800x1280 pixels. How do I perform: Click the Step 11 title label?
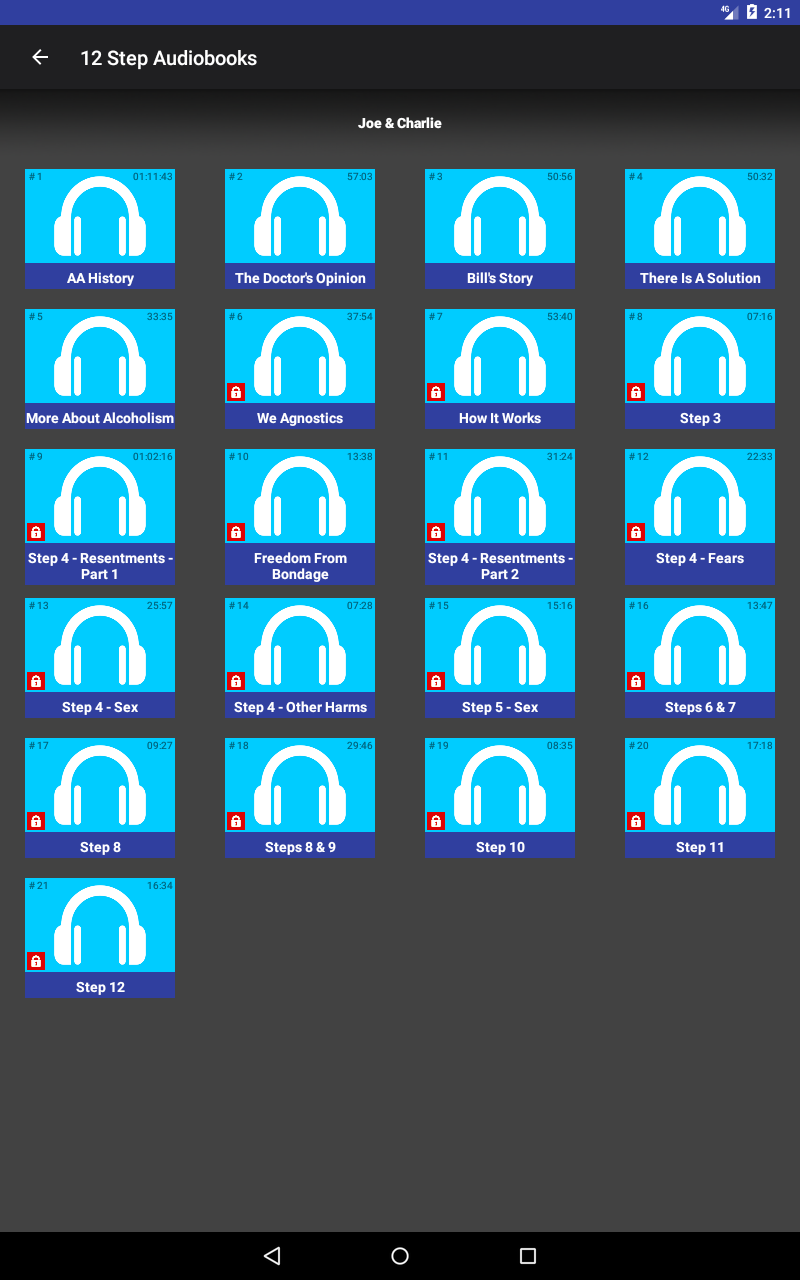(700, 847)
